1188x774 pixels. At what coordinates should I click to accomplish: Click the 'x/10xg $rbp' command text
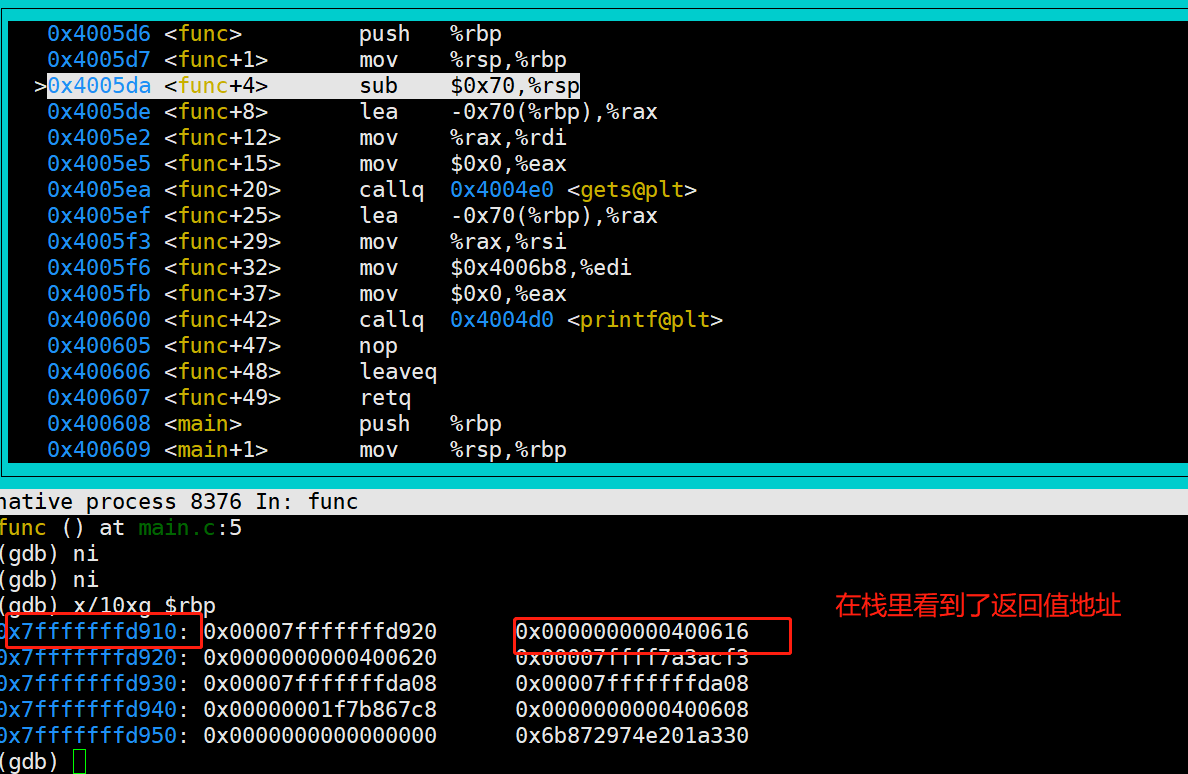coord(144,605)
